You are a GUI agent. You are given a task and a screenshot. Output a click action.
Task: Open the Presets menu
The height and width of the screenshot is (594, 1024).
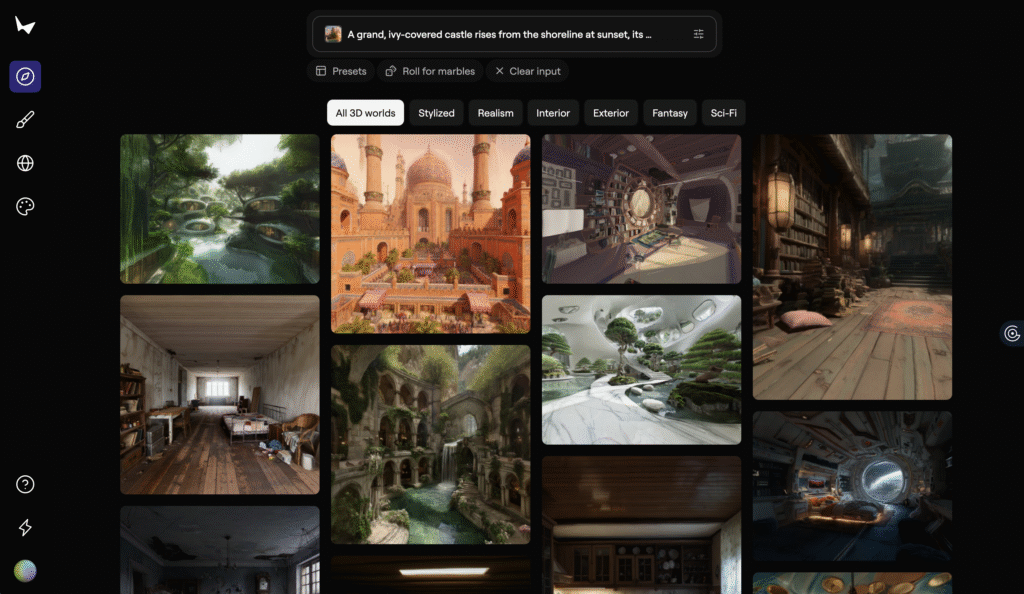340,71
